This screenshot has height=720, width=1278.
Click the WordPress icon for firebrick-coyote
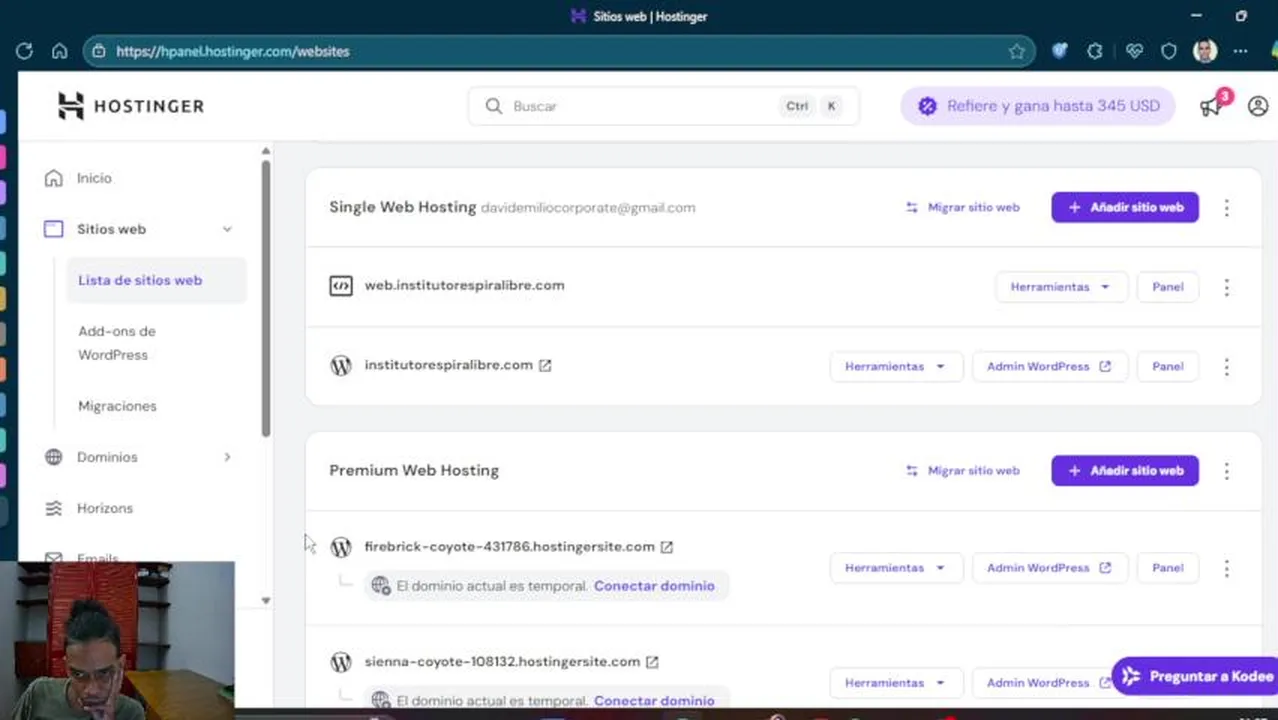[341, 547]
